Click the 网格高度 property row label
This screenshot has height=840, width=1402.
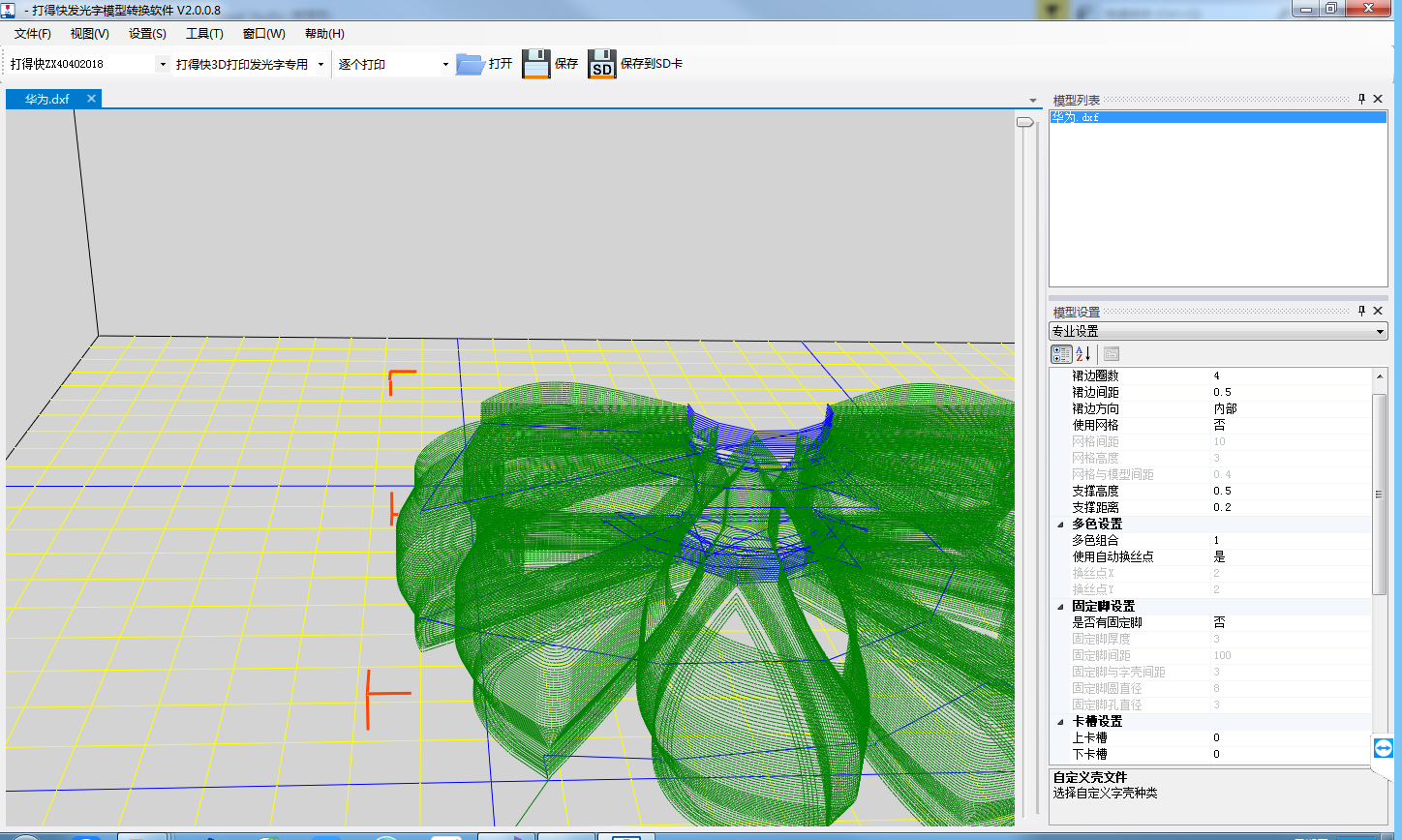click(1094, 458)
